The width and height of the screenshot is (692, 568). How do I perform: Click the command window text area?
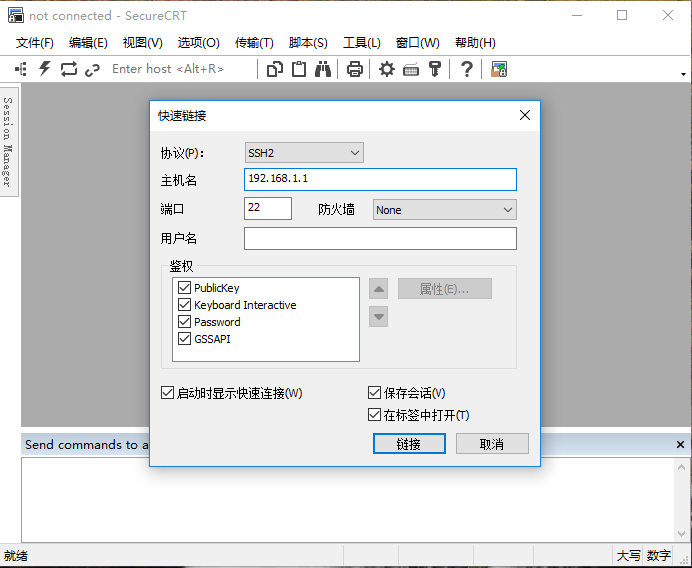(348, 500)
